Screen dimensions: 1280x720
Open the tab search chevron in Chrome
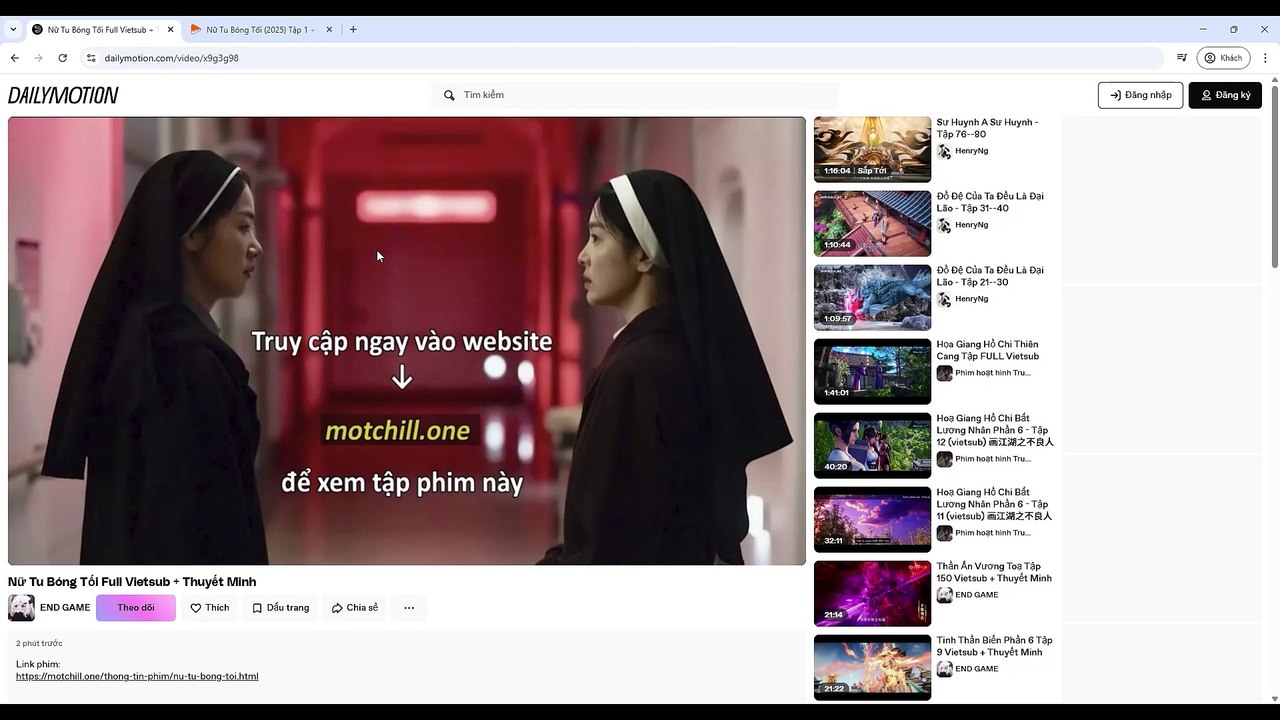[x=13, y=30]
